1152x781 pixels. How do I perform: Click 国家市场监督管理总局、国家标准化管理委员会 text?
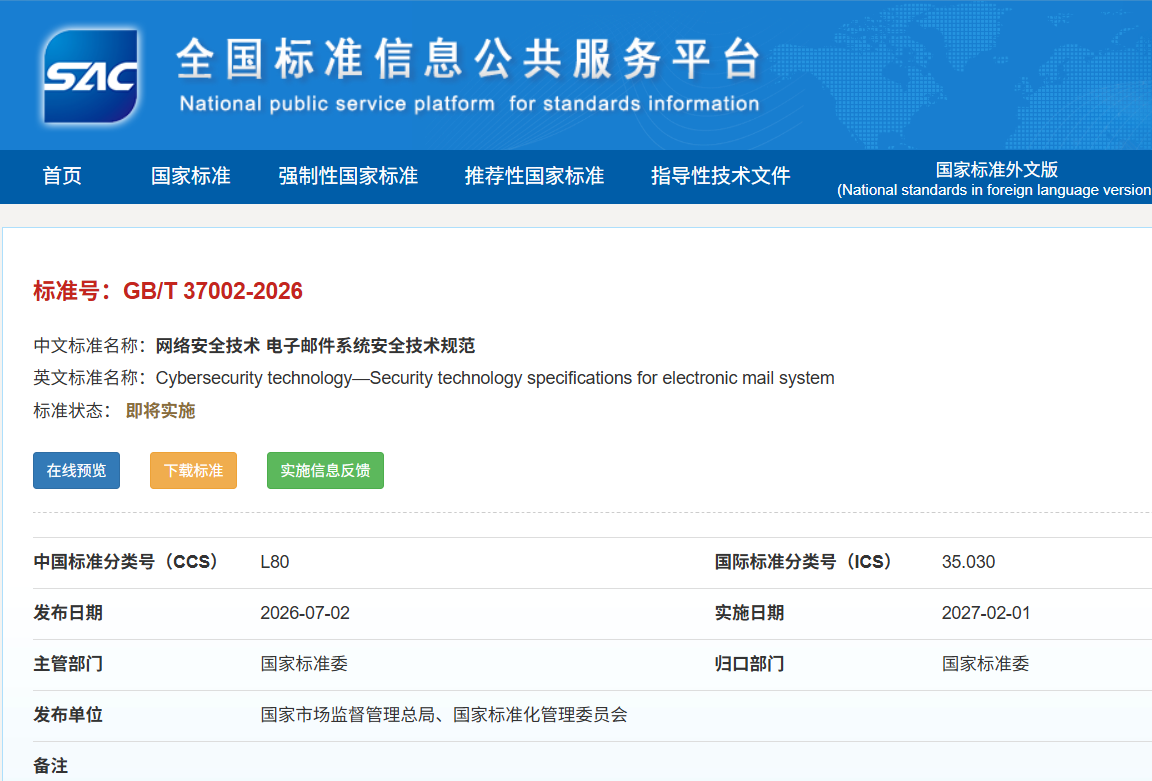point(444,715)
